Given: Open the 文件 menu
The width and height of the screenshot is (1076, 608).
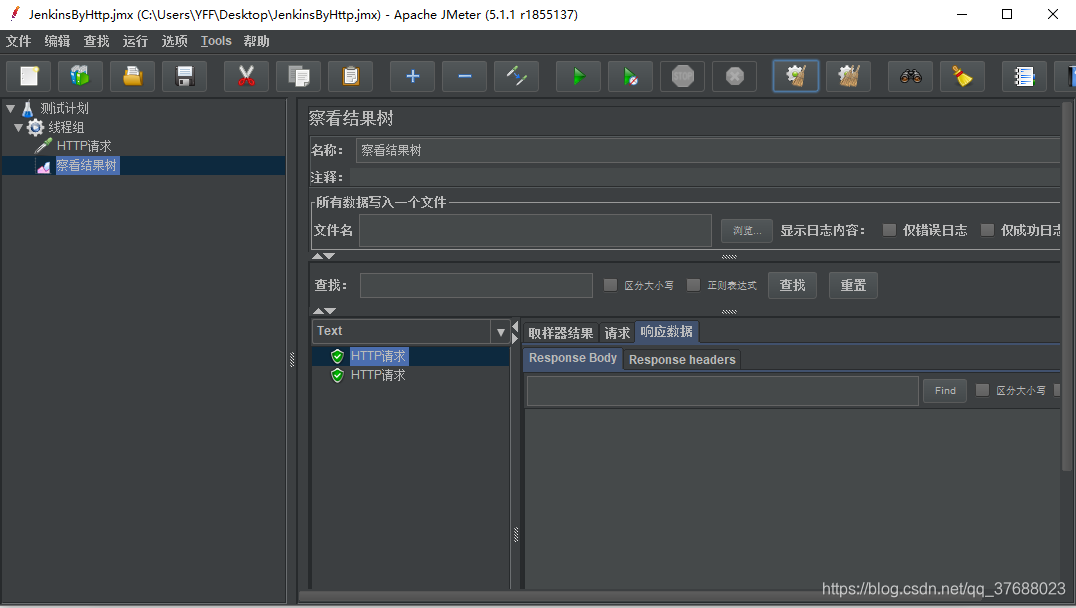Looking at the screenshot, I should (x=19, y=41).
